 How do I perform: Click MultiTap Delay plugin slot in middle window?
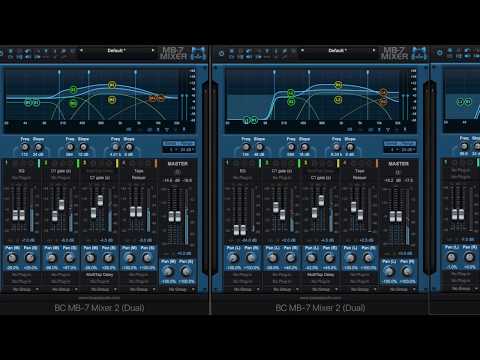tap(321, 275)
